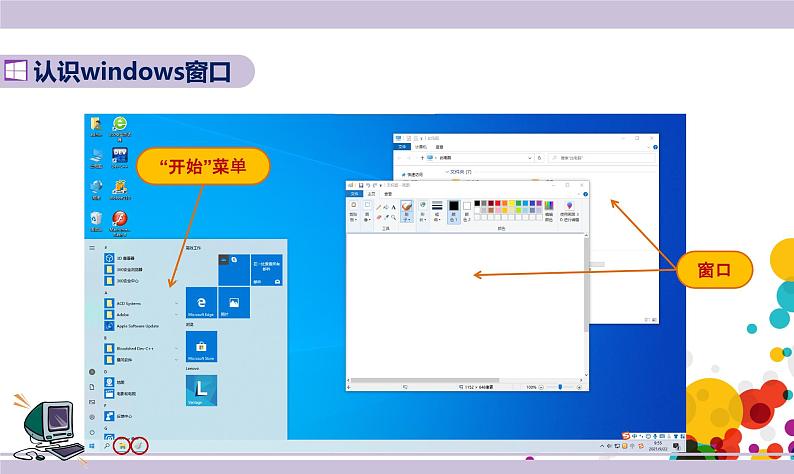
Task: Pick the yellow swatch in Paint palette
Action: 512,203
